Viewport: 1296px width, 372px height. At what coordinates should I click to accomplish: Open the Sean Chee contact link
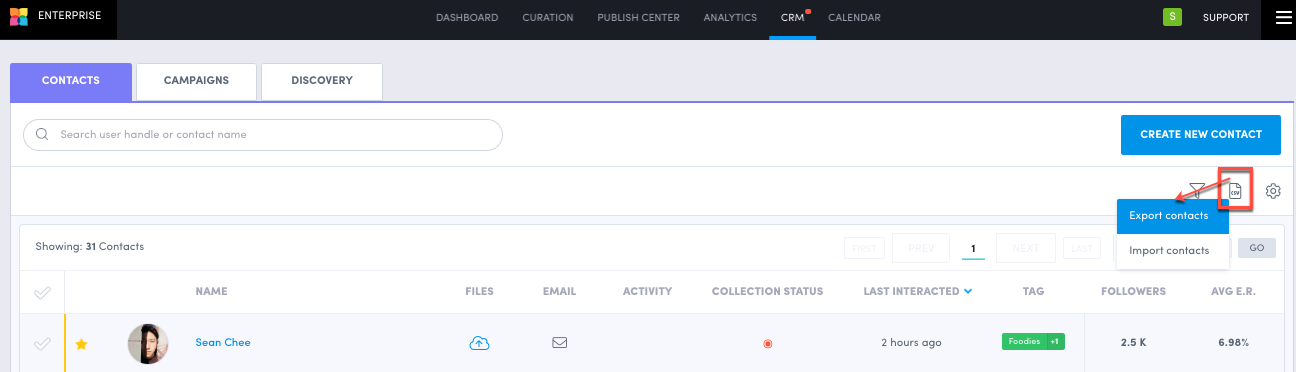click(223, 343)
